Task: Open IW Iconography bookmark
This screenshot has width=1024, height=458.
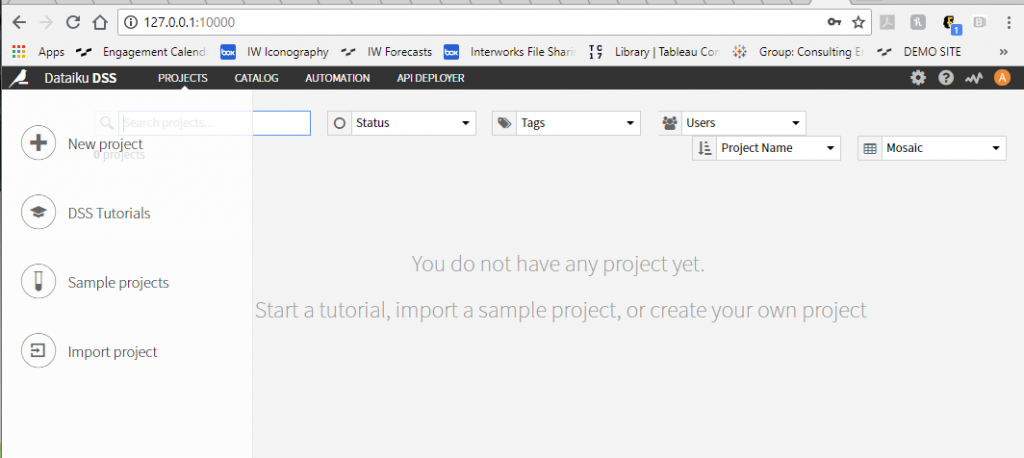Action: click(x=274, y=52)
